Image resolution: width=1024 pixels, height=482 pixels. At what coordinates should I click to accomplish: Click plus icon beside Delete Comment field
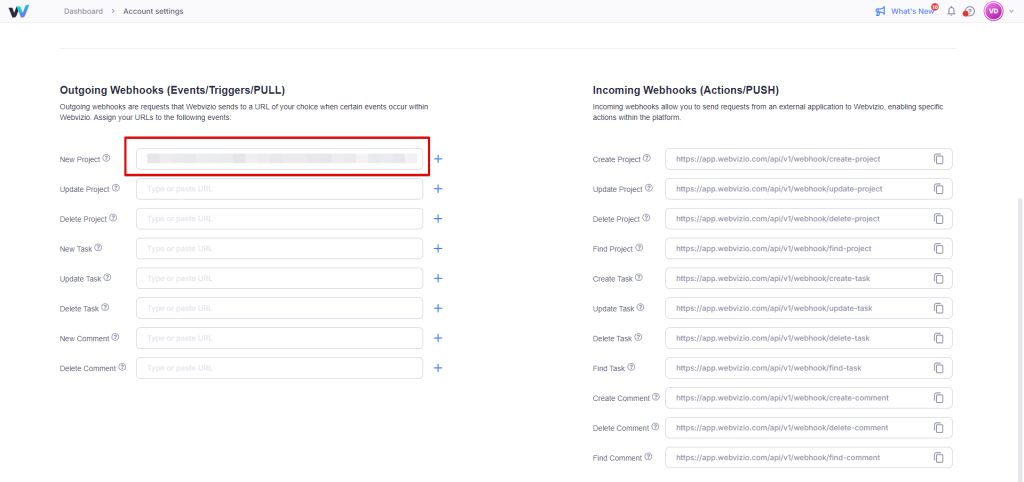coord(438,368)
